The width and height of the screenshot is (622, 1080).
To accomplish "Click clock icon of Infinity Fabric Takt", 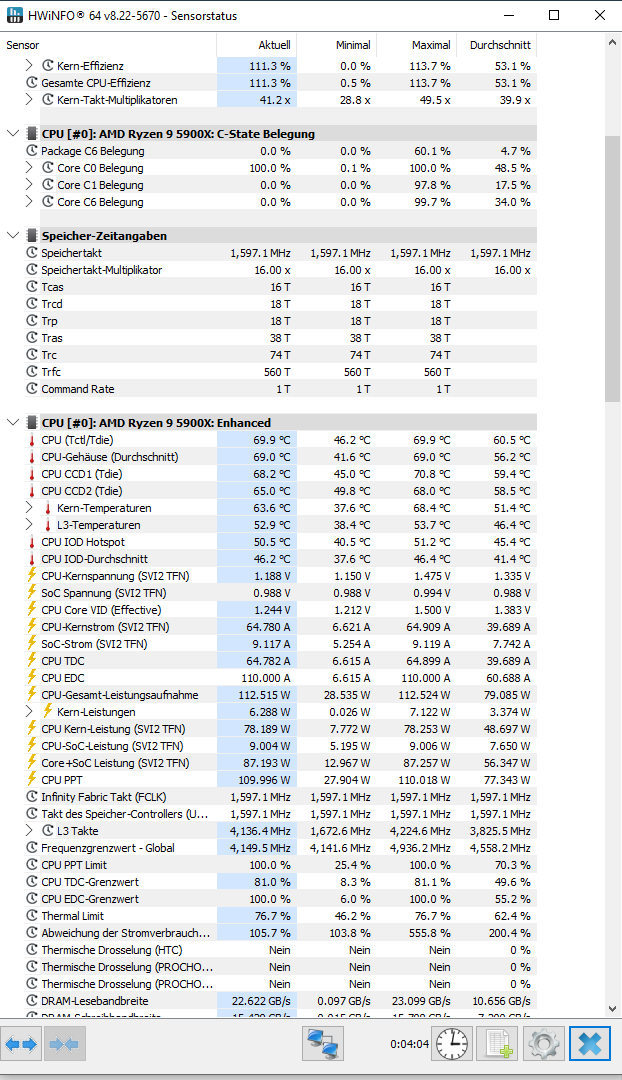I will tap(32, 797).
